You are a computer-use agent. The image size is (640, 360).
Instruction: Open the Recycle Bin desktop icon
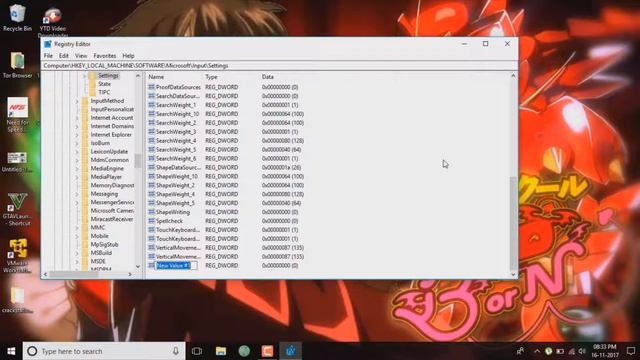[17, 17]
